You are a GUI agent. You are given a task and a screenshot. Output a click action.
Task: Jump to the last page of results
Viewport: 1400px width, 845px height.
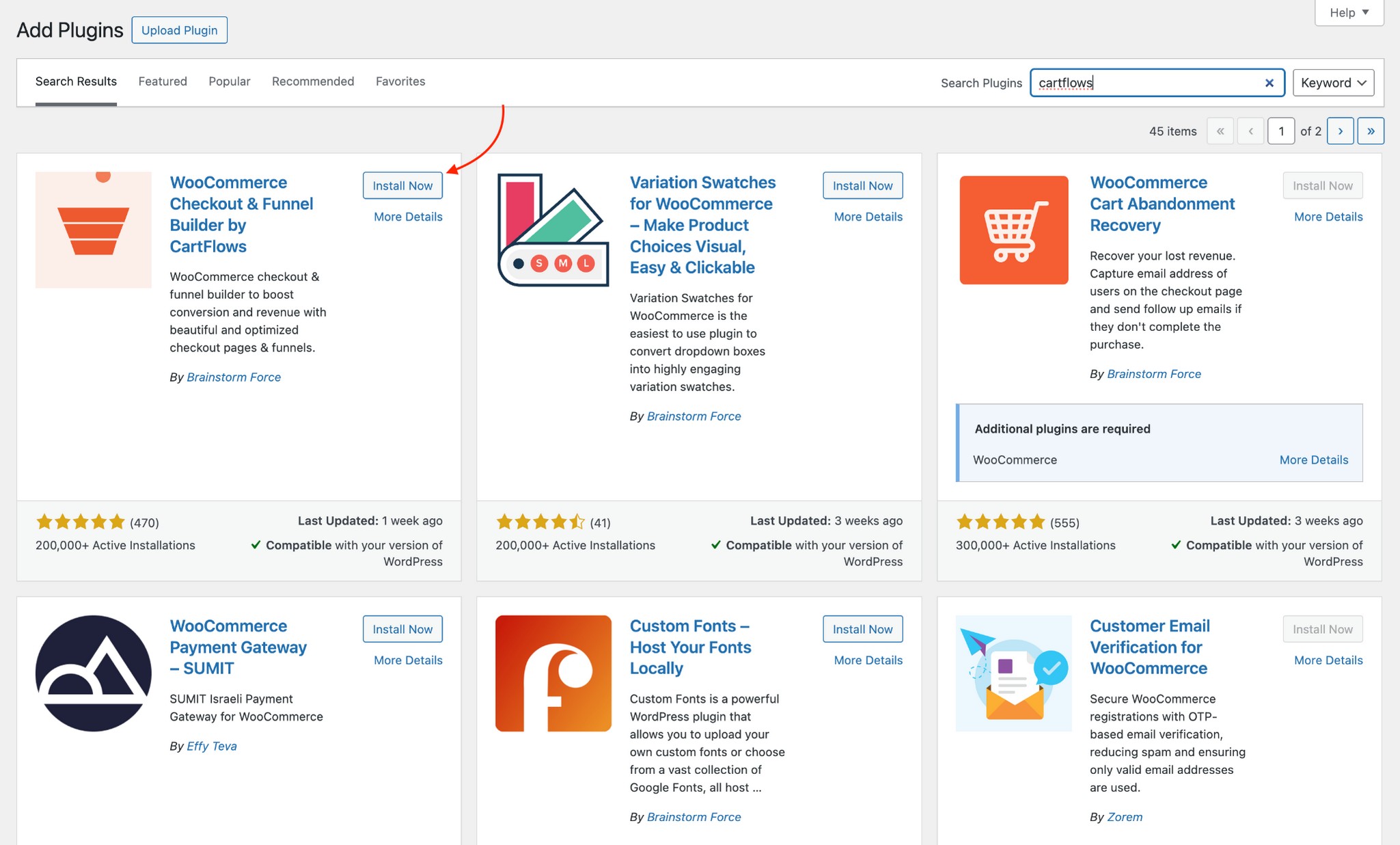(x=1371, y=131)
